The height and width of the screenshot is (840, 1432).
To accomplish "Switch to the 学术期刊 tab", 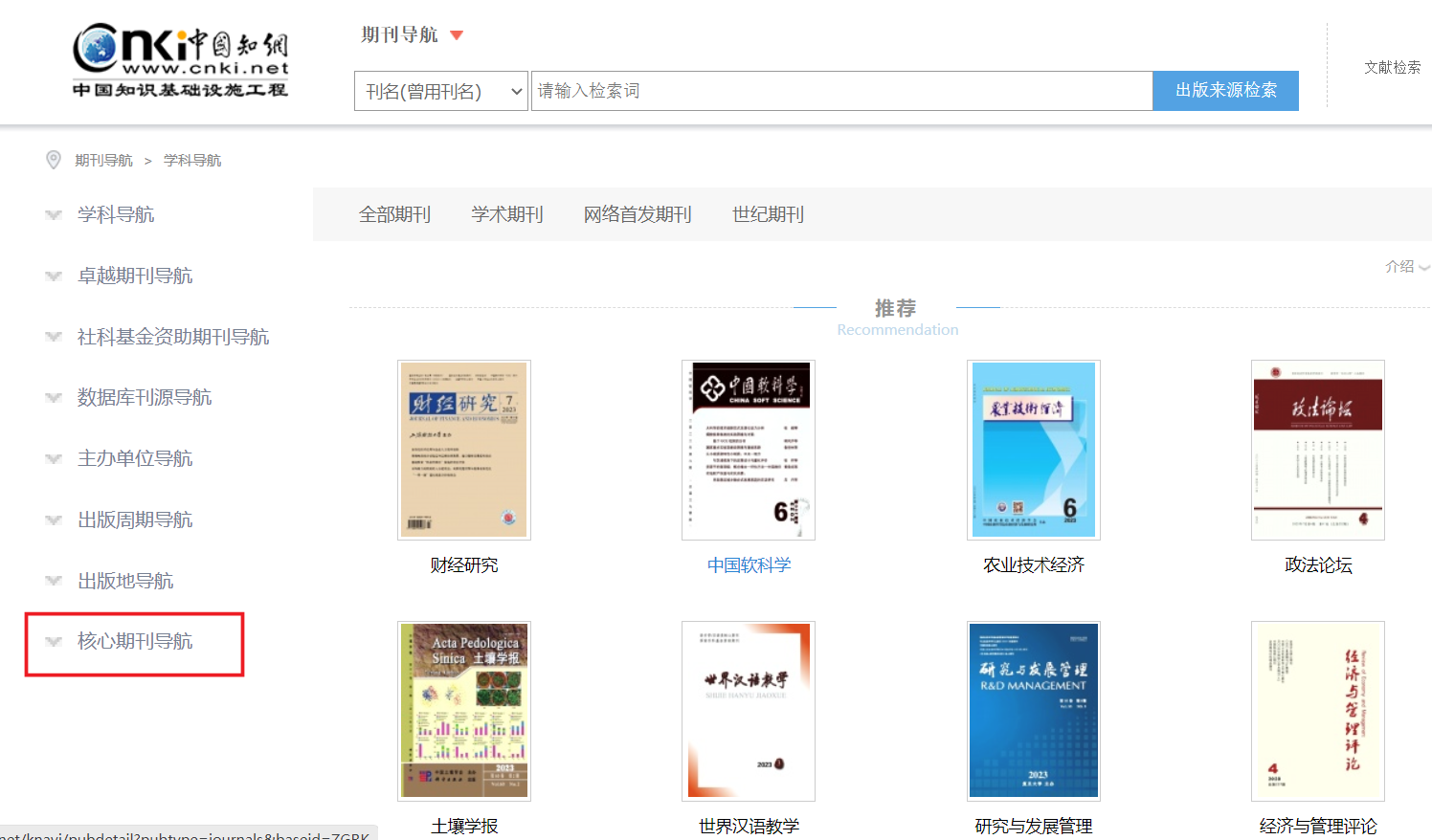I will (507, 214).
